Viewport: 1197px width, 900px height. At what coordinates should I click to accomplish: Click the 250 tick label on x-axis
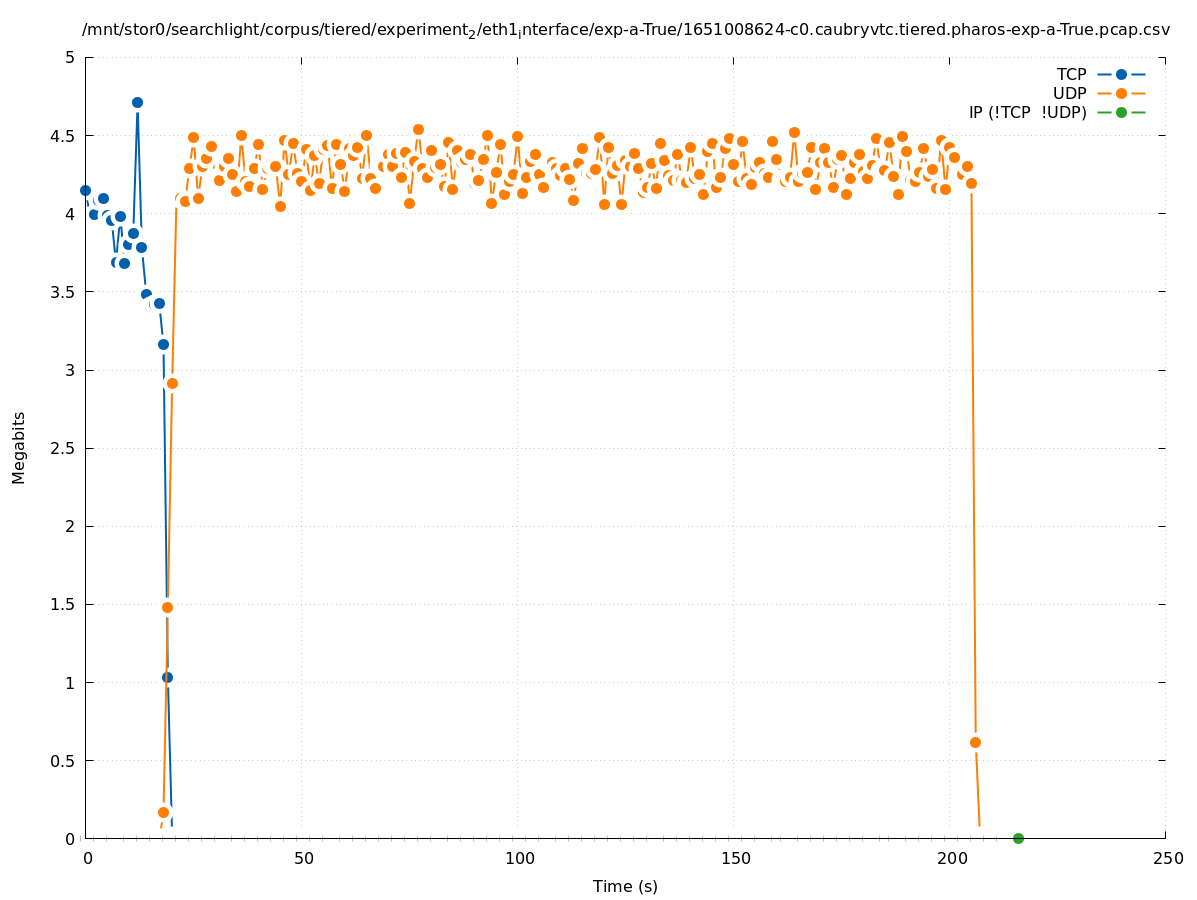tap(1166, 858)
